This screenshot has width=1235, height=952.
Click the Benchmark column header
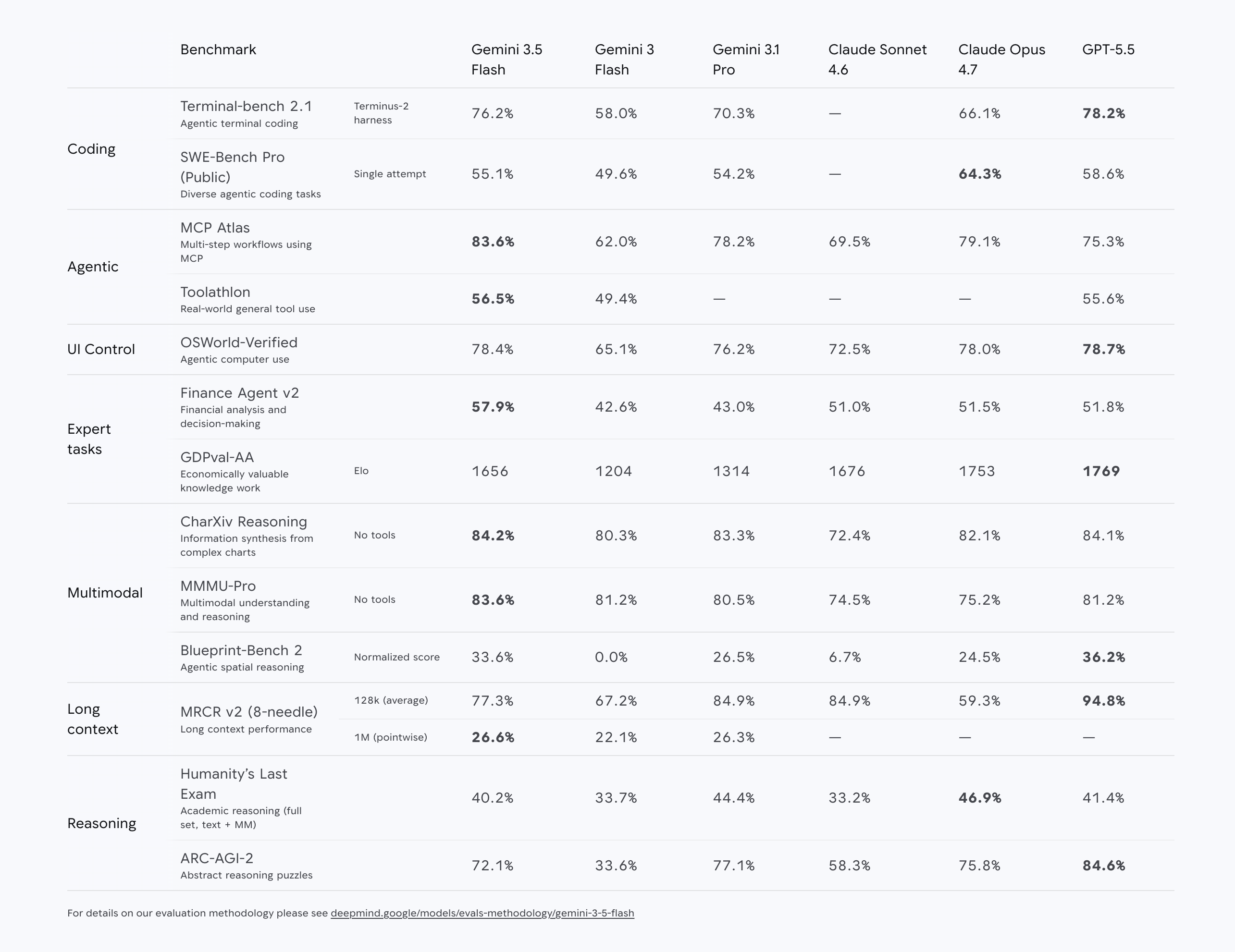218,50
